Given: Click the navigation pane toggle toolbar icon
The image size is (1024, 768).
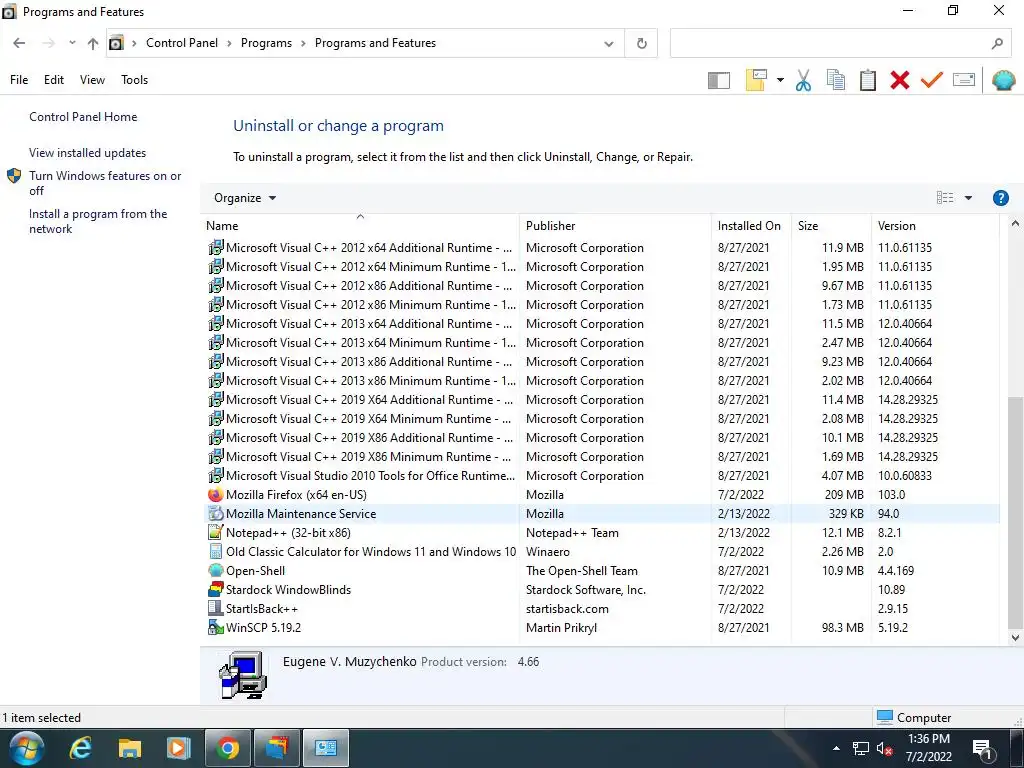Looking at the screenshot, I should pos(718,80).
